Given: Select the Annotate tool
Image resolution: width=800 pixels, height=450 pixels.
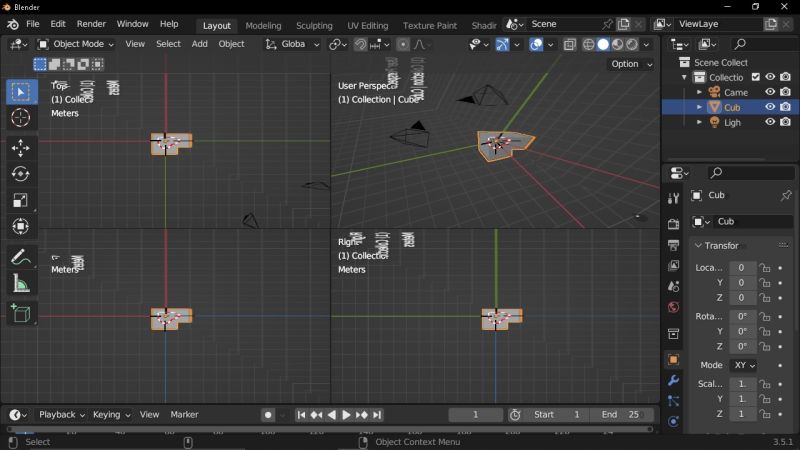Looking at the screenshot, I should point(21,257).
